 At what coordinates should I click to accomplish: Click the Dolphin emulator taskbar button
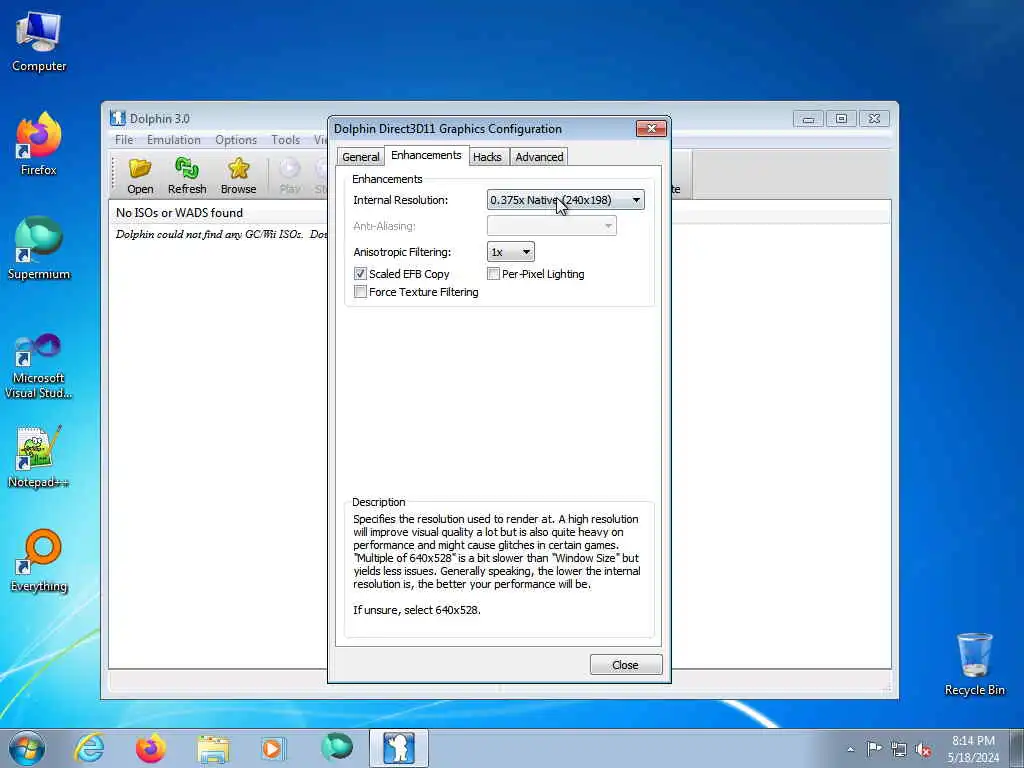399,748
